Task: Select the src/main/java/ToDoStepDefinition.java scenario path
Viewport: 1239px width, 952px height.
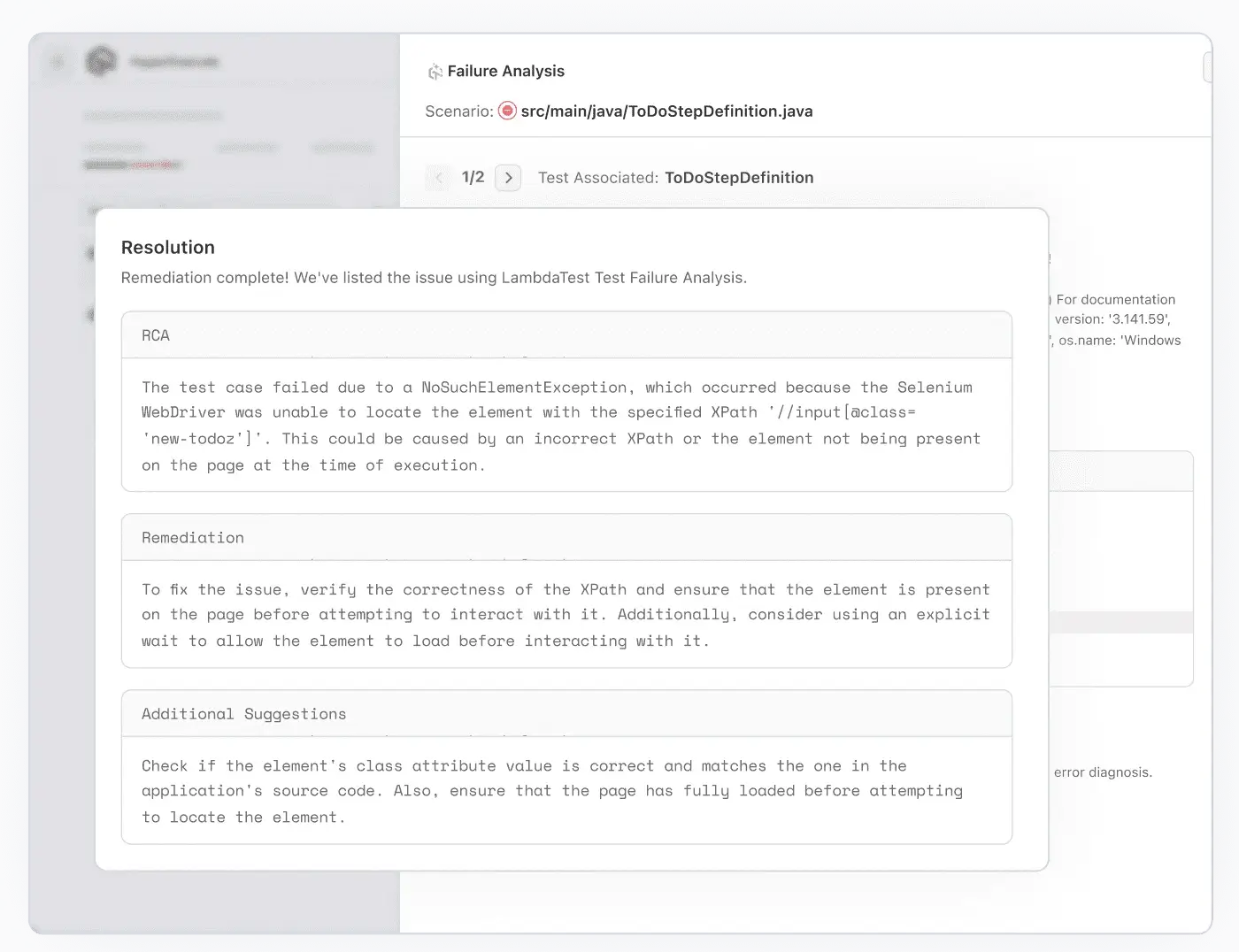Action: tap(666, 111)
